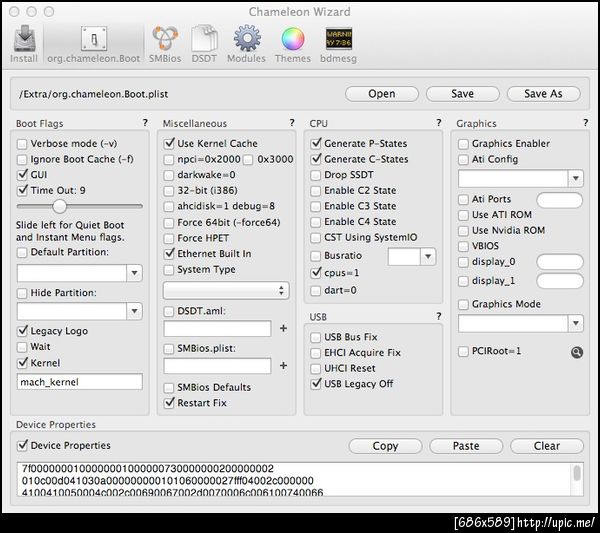This screenshot has height=533, width=600.
Task: Click the SMBios.plist path input field
Action: click(217, 366)
